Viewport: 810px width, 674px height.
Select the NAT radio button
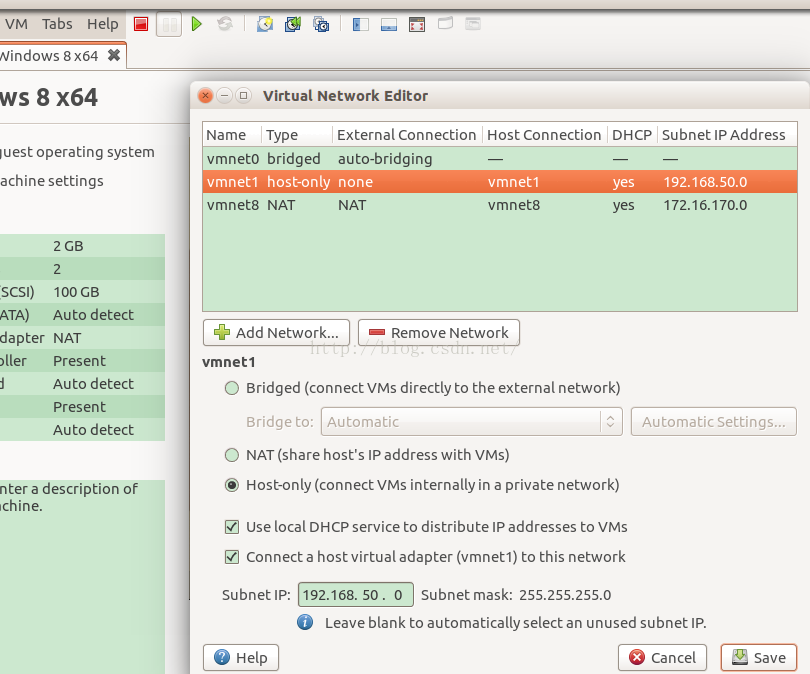pos(232,455)
